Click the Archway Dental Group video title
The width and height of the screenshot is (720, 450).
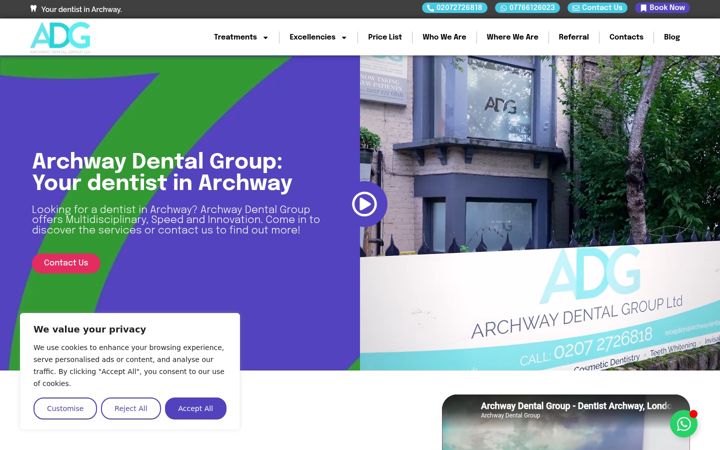pyautogui.click(x=576, y=406)
